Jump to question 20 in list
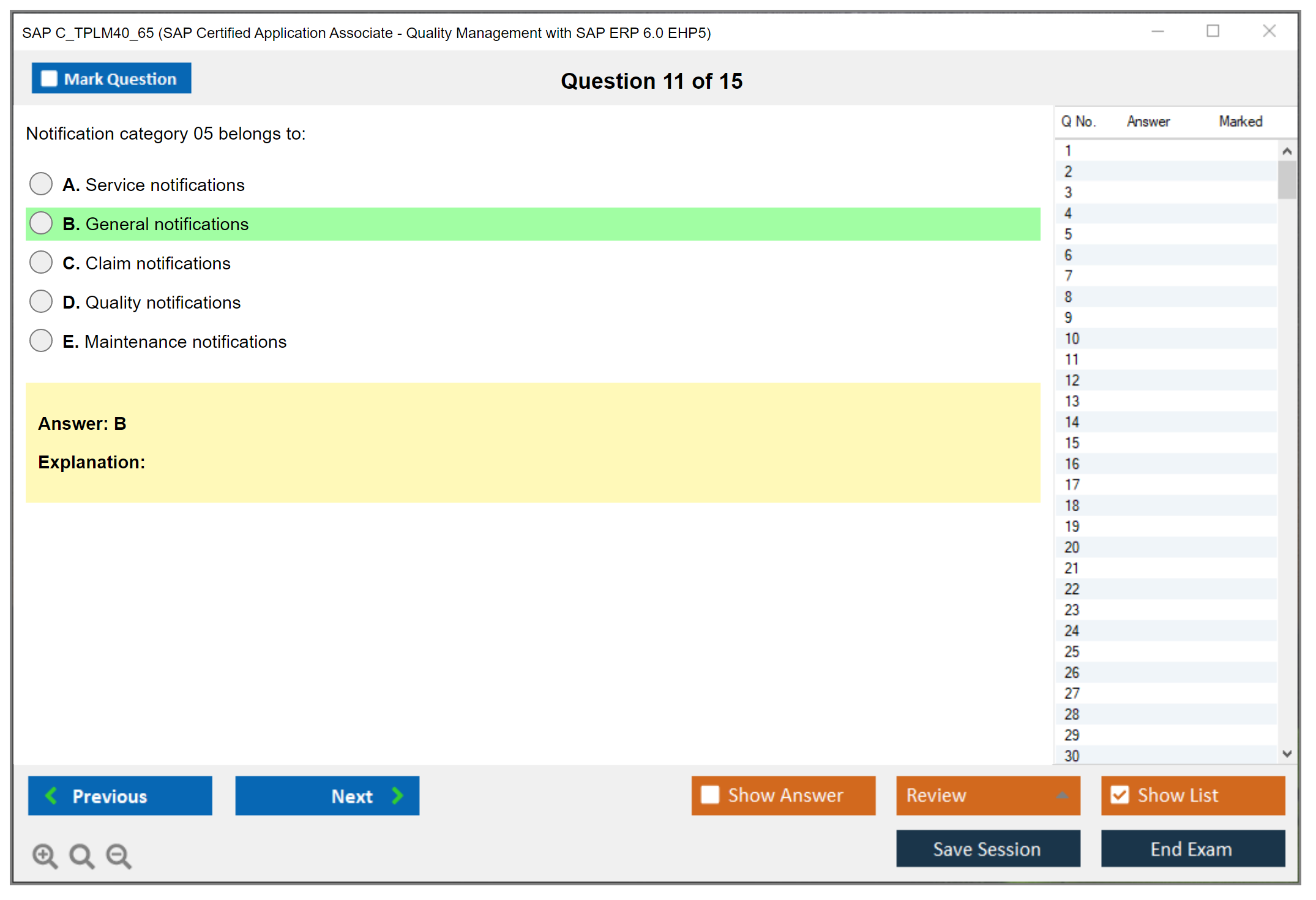1316x900 pixels. coord(1072,547)
